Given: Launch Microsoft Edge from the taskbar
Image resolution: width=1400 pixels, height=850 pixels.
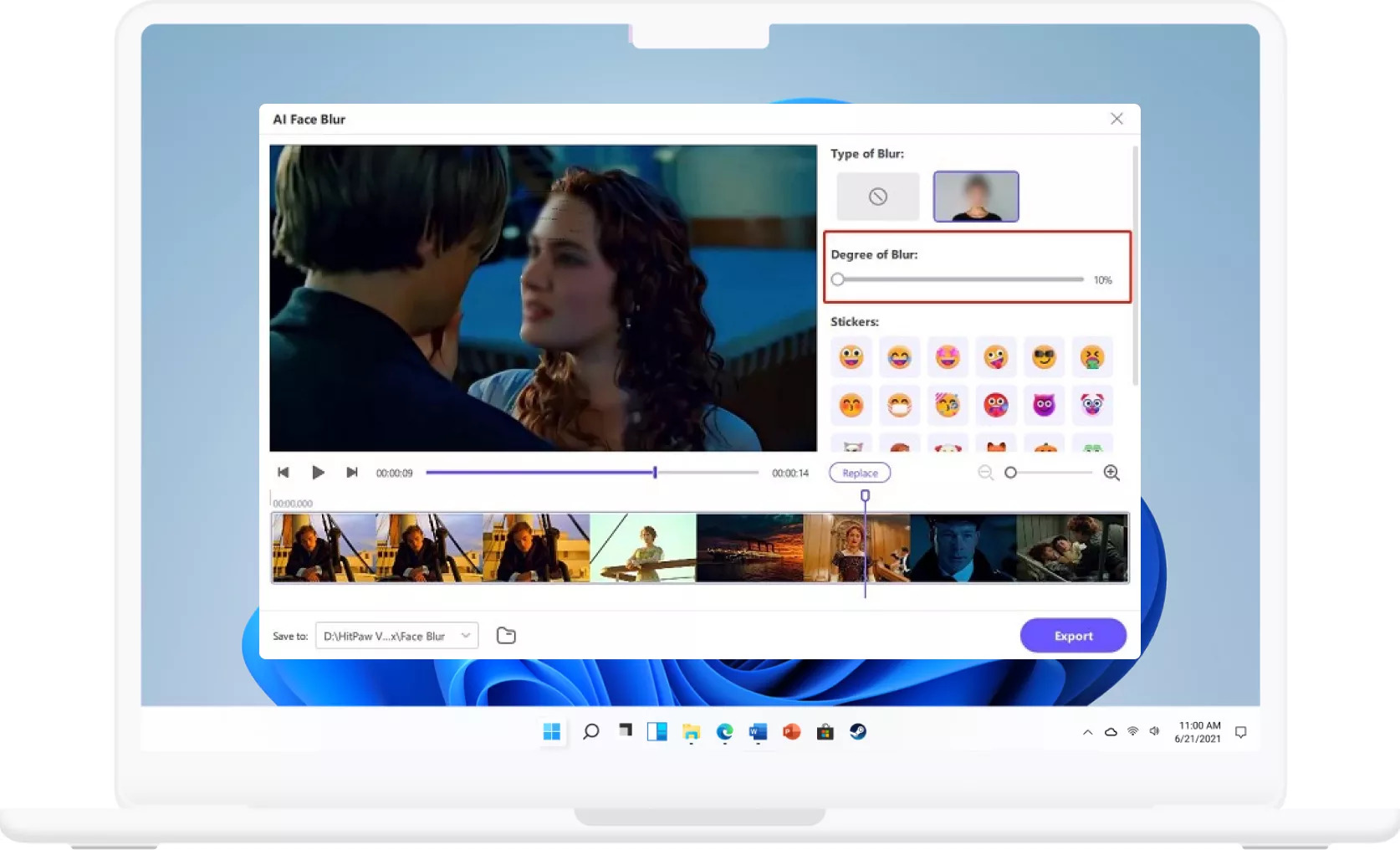Looking at the screenshot, I should click(x=724, y=732).
